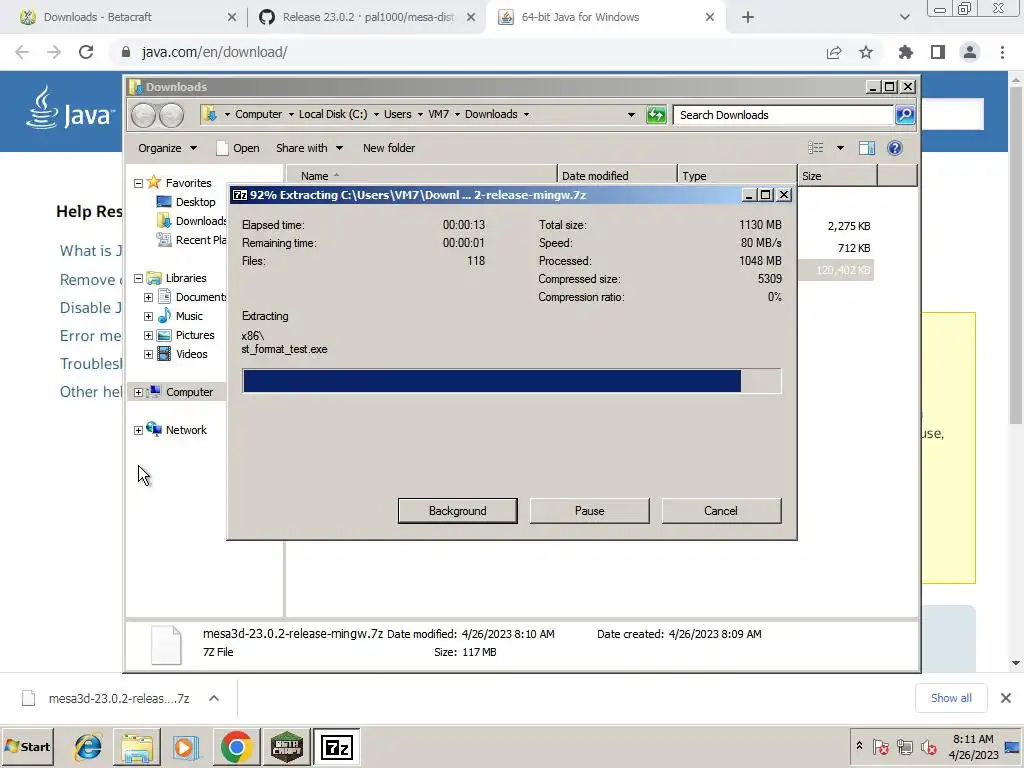The width and height of the screenshot is (1024, 768).
Task: Click the green refresh button in Explorer
Action: tap(656, 115)
